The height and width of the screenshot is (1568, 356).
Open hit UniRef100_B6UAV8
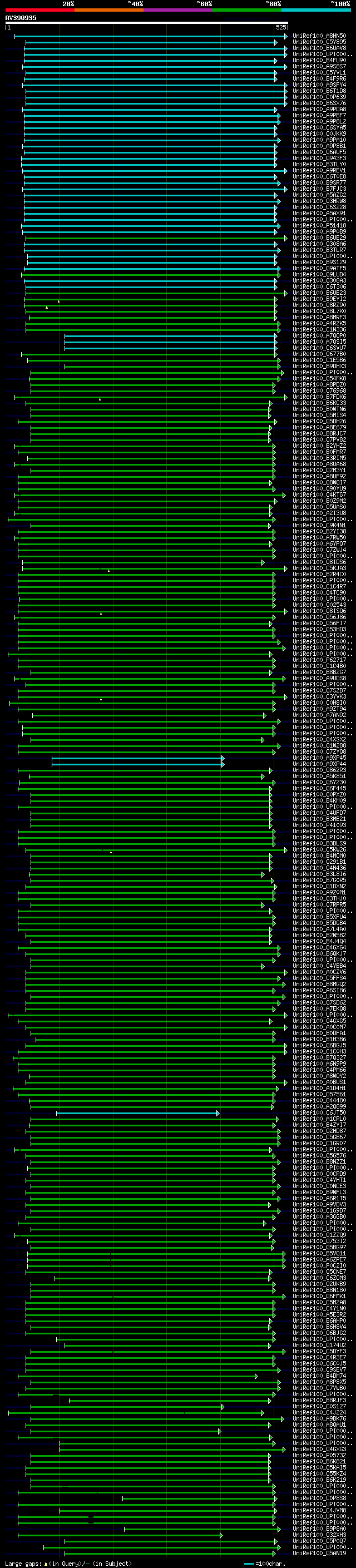click(x=319, y=48)
